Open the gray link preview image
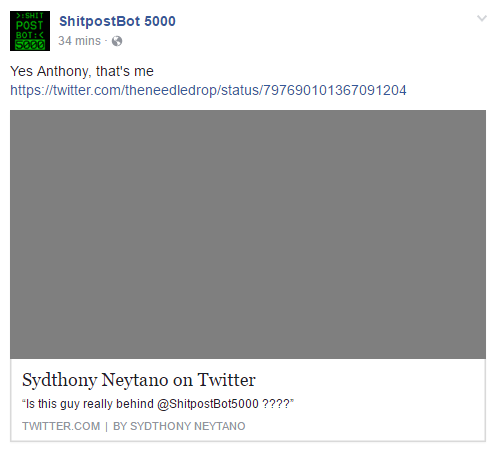This screenshot has width=497, height=455. click(248, 234)
